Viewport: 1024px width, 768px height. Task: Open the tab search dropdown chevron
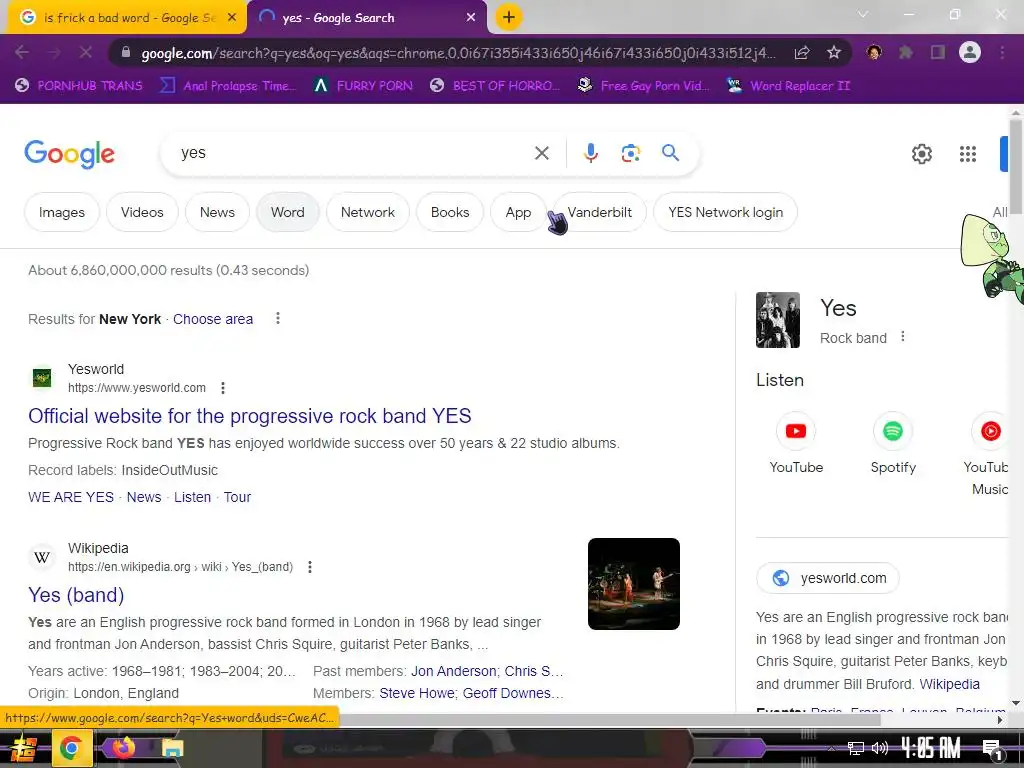pos(863,14)
